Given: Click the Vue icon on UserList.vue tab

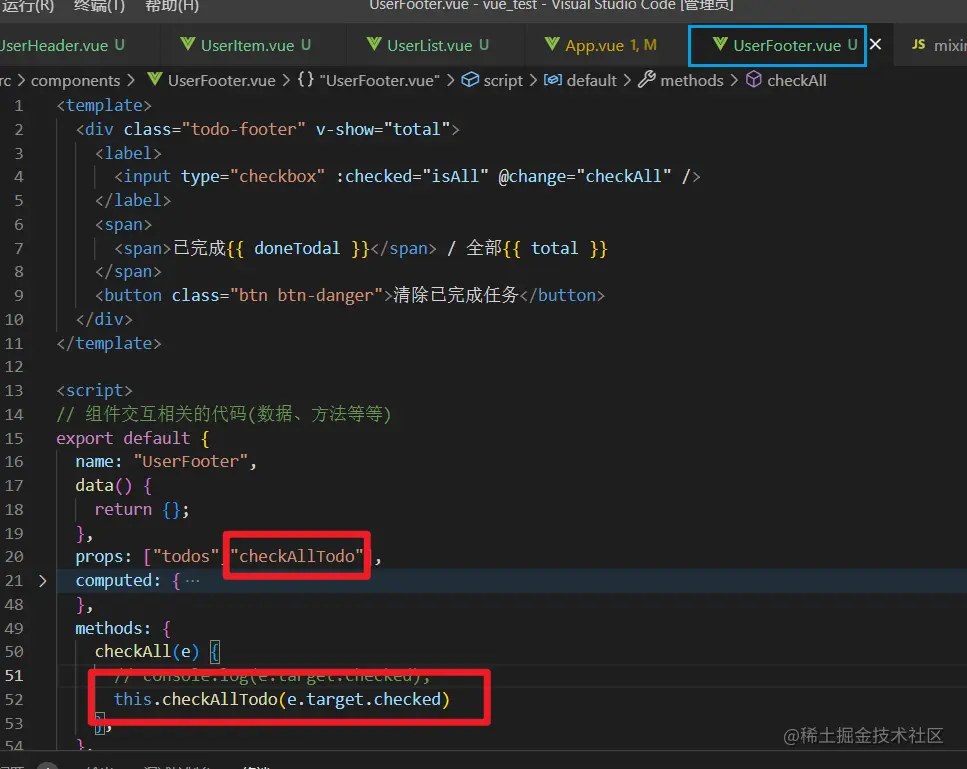Looking at the screenshot, I should coord(374,44).
